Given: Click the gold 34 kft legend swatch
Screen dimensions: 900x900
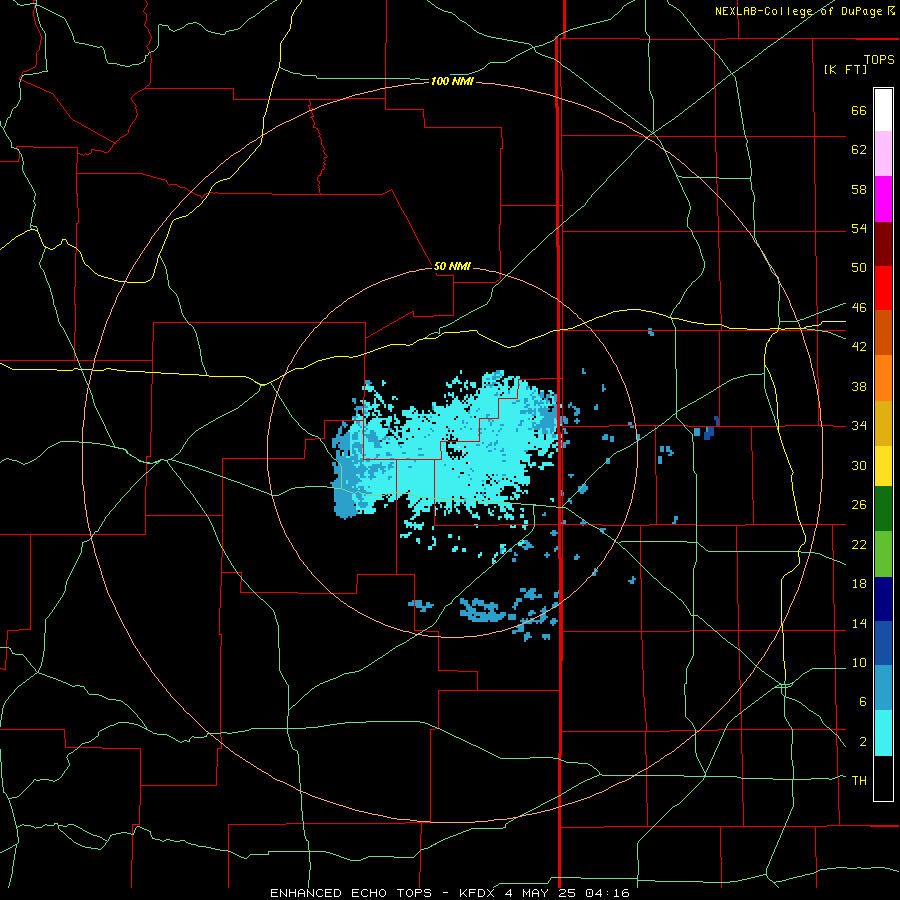Looking at the screenshot, I should (883, 423).
